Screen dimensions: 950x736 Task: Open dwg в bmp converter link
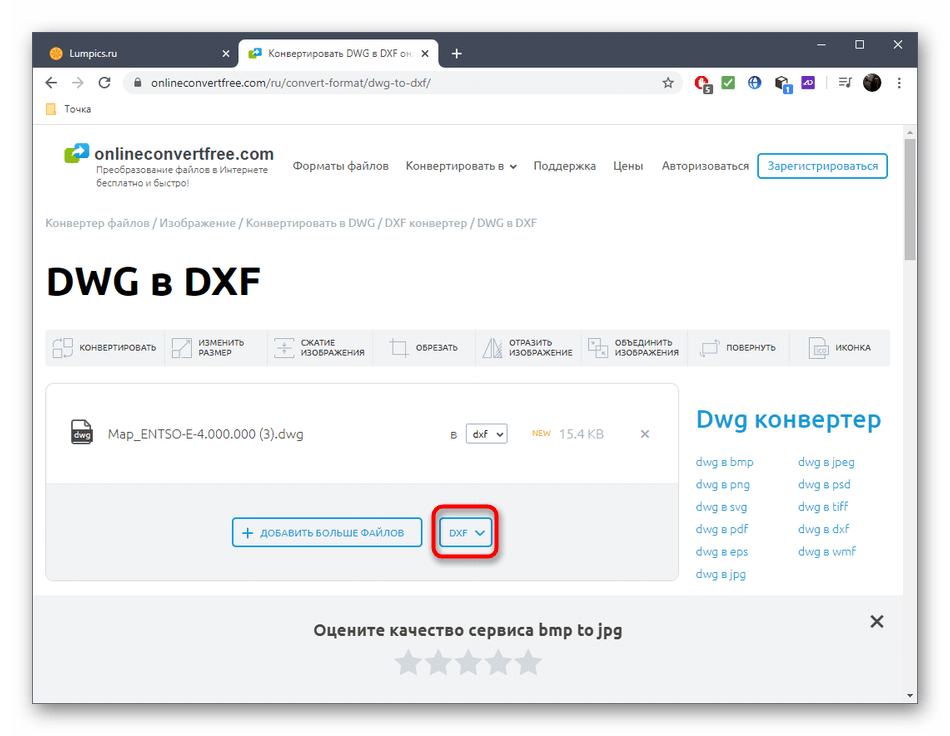coord(725,462)
